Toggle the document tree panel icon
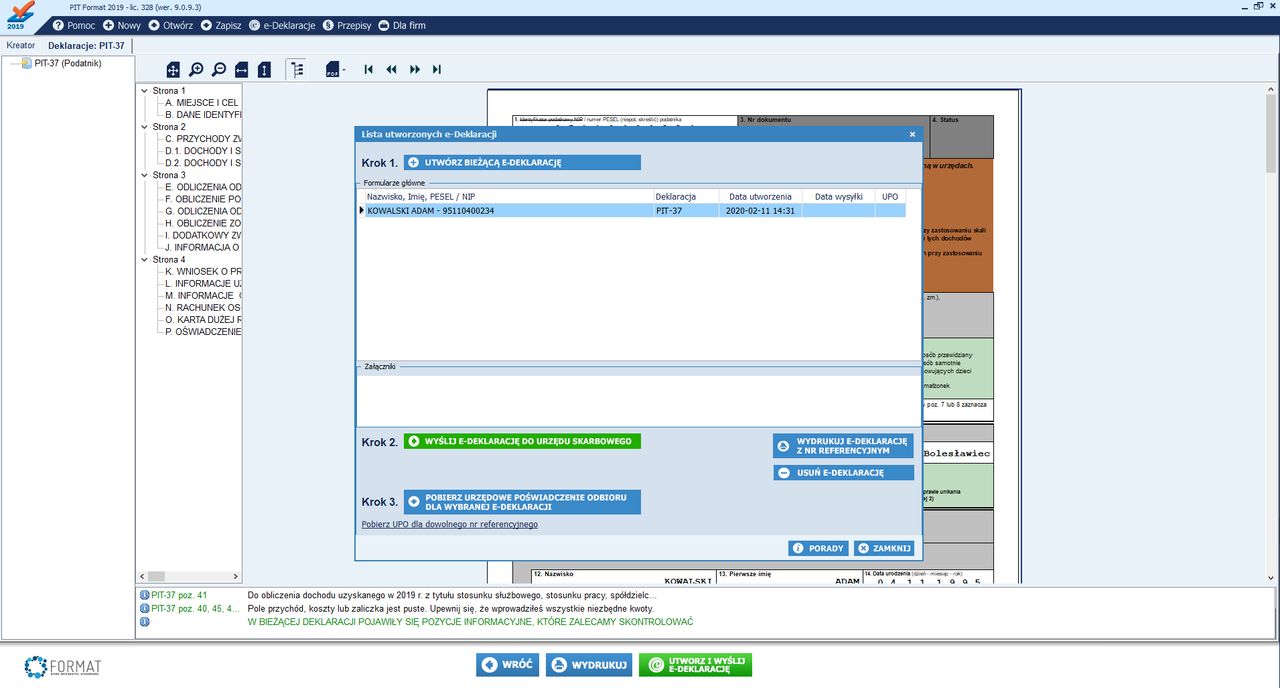Image resolution: width=1280 pixels, height=688 pixels. tap(296, 69)
